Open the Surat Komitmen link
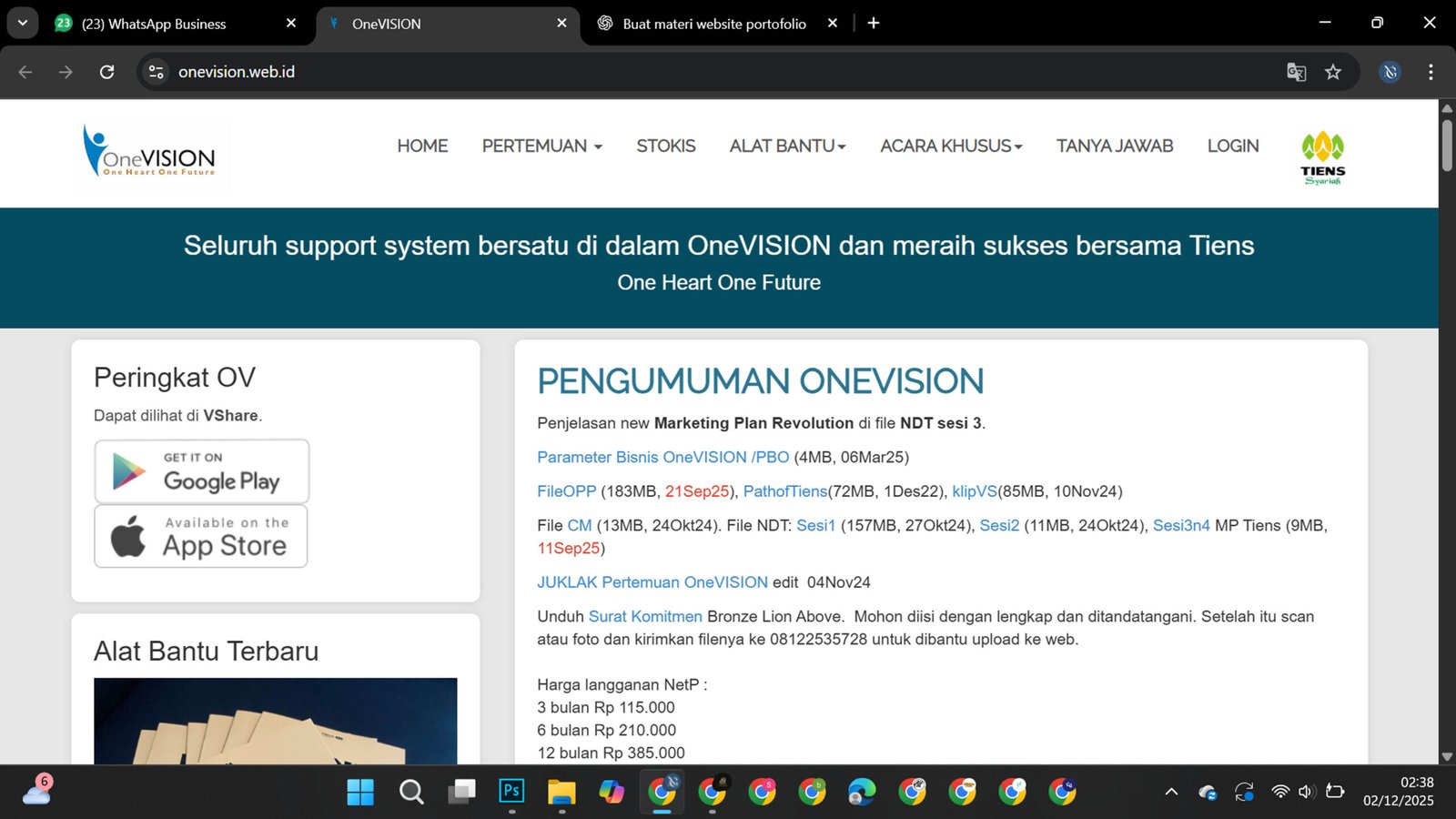 (x=645, y=617)
